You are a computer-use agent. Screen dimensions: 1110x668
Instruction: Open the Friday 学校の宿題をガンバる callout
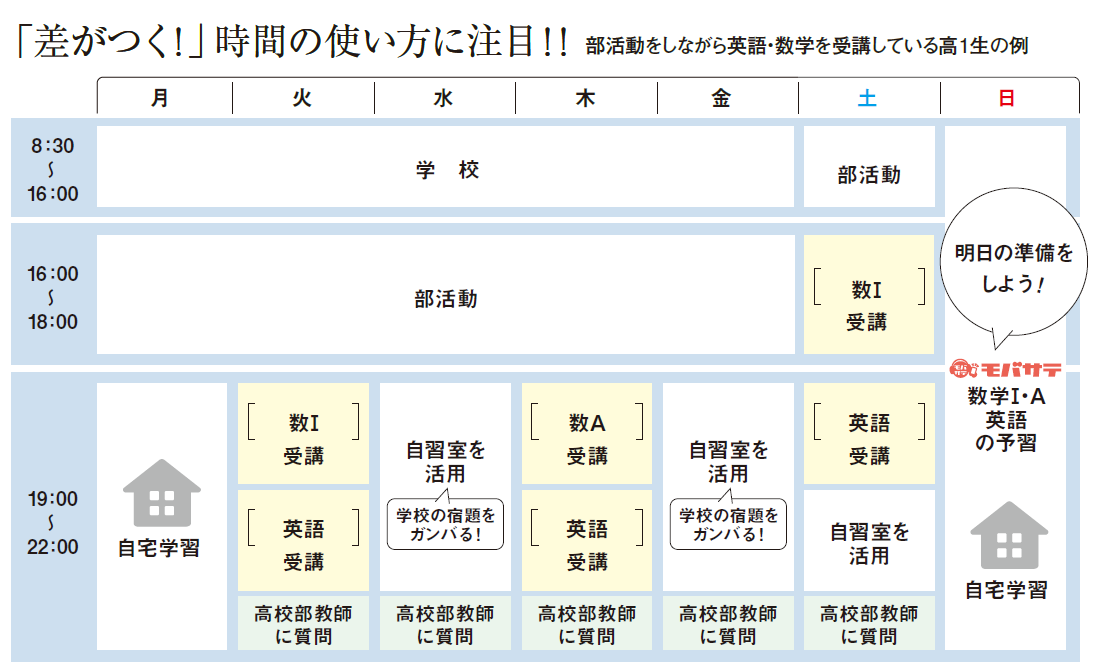point(727,523)
